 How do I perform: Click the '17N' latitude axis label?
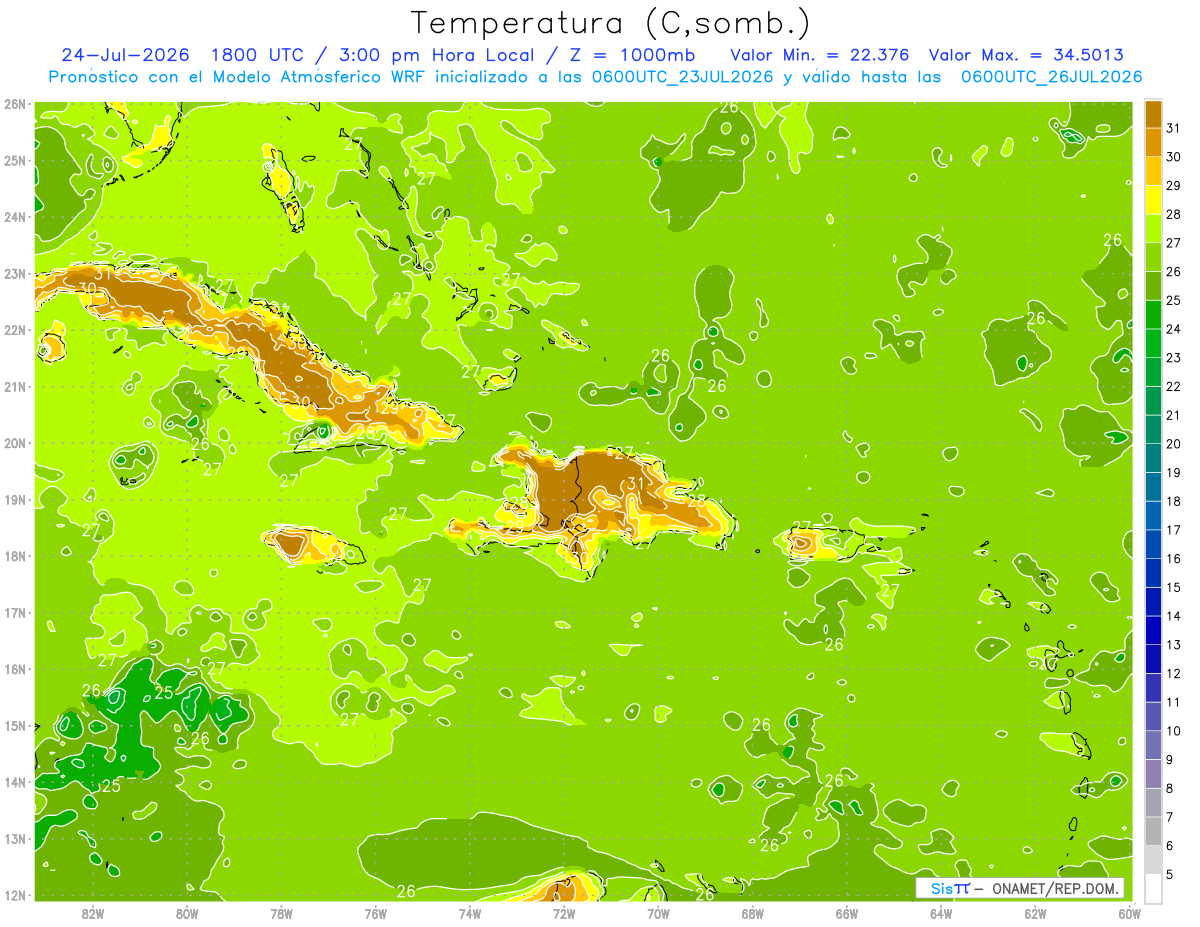point(14,613)
